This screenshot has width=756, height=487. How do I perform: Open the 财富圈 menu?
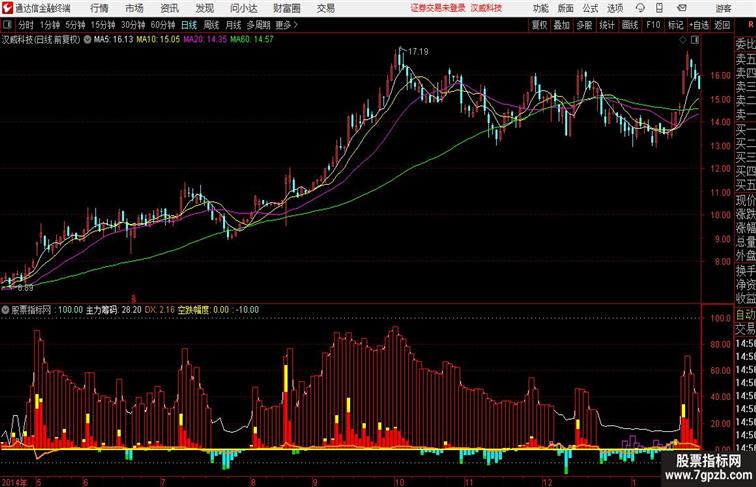pos(286,8)
